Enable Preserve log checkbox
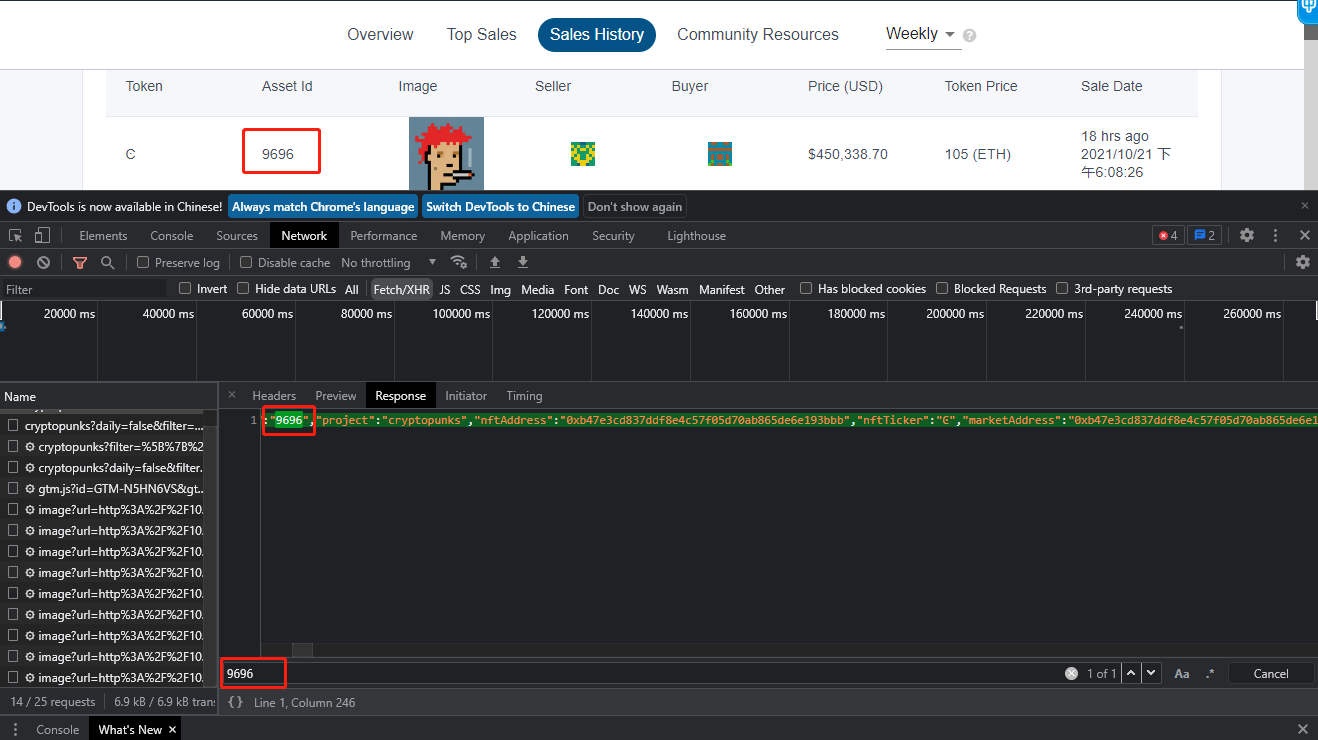 click(x=143, y=262)
